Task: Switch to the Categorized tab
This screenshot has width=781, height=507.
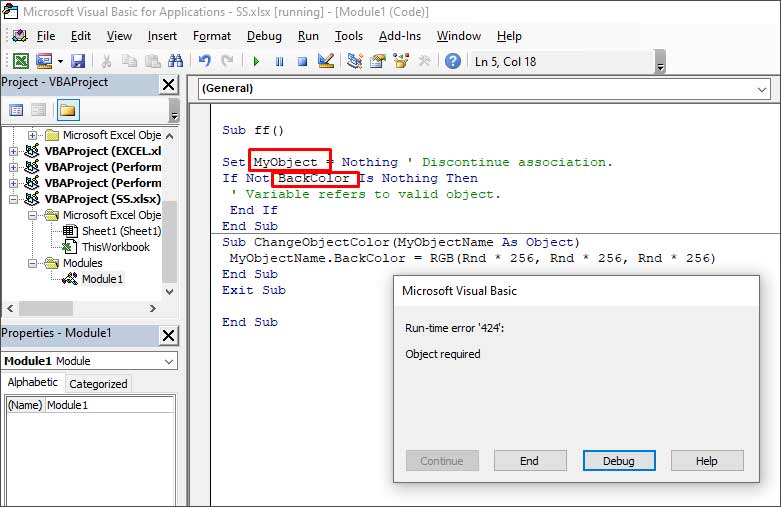Action: pyautogui.click(x=98, y=383)
